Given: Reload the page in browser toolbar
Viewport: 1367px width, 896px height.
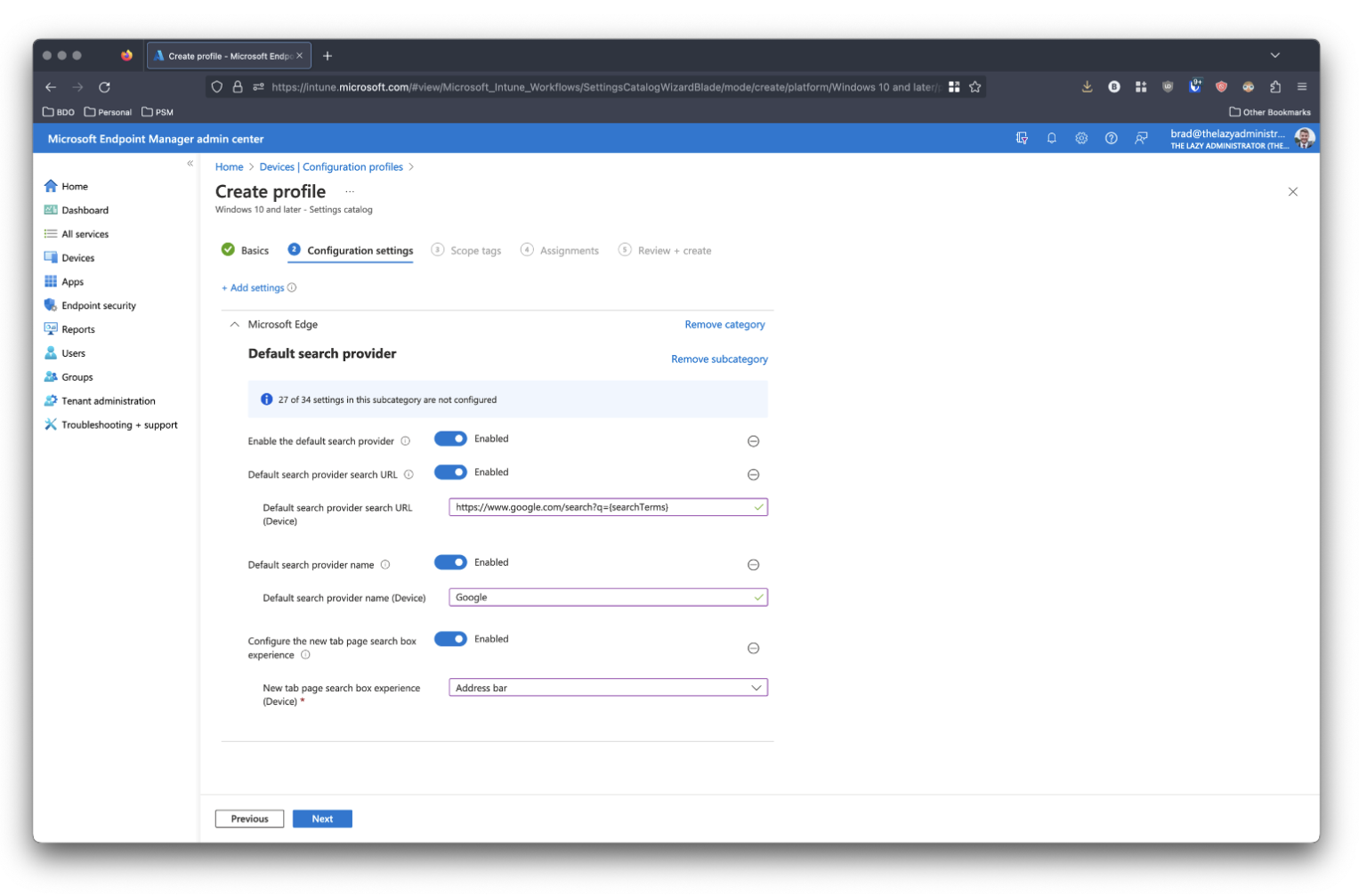Looking at the screenshot, I should tap(104, 87).
